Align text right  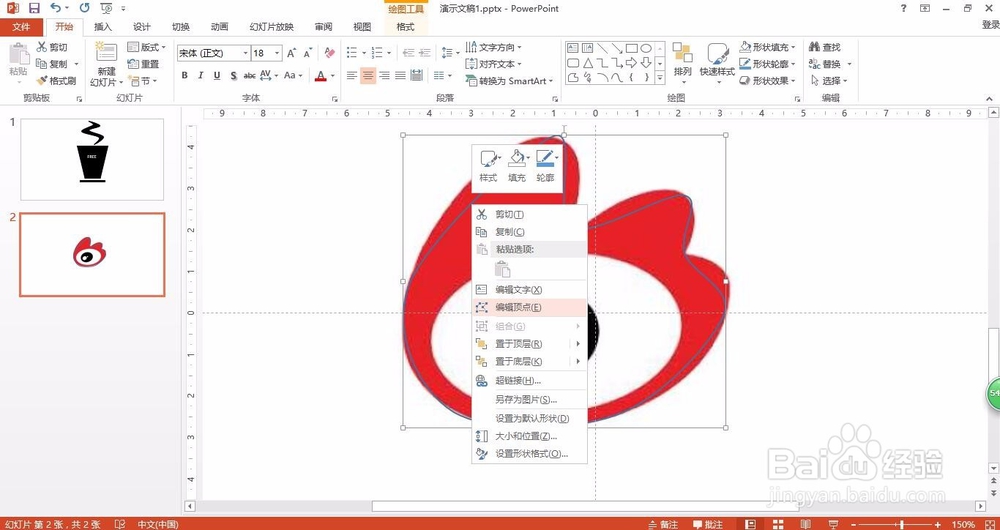pos(384,75)
